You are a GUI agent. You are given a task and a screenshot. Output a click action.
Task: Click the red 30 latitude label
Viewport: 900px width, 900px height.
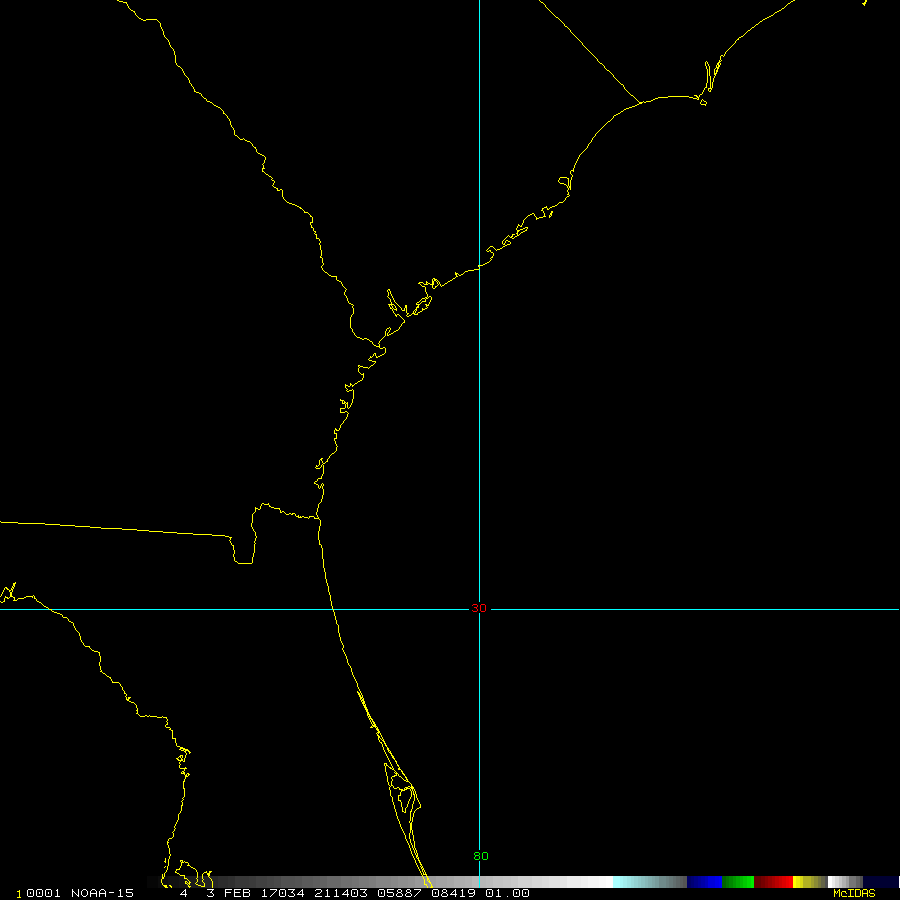[x=479, y=608]
